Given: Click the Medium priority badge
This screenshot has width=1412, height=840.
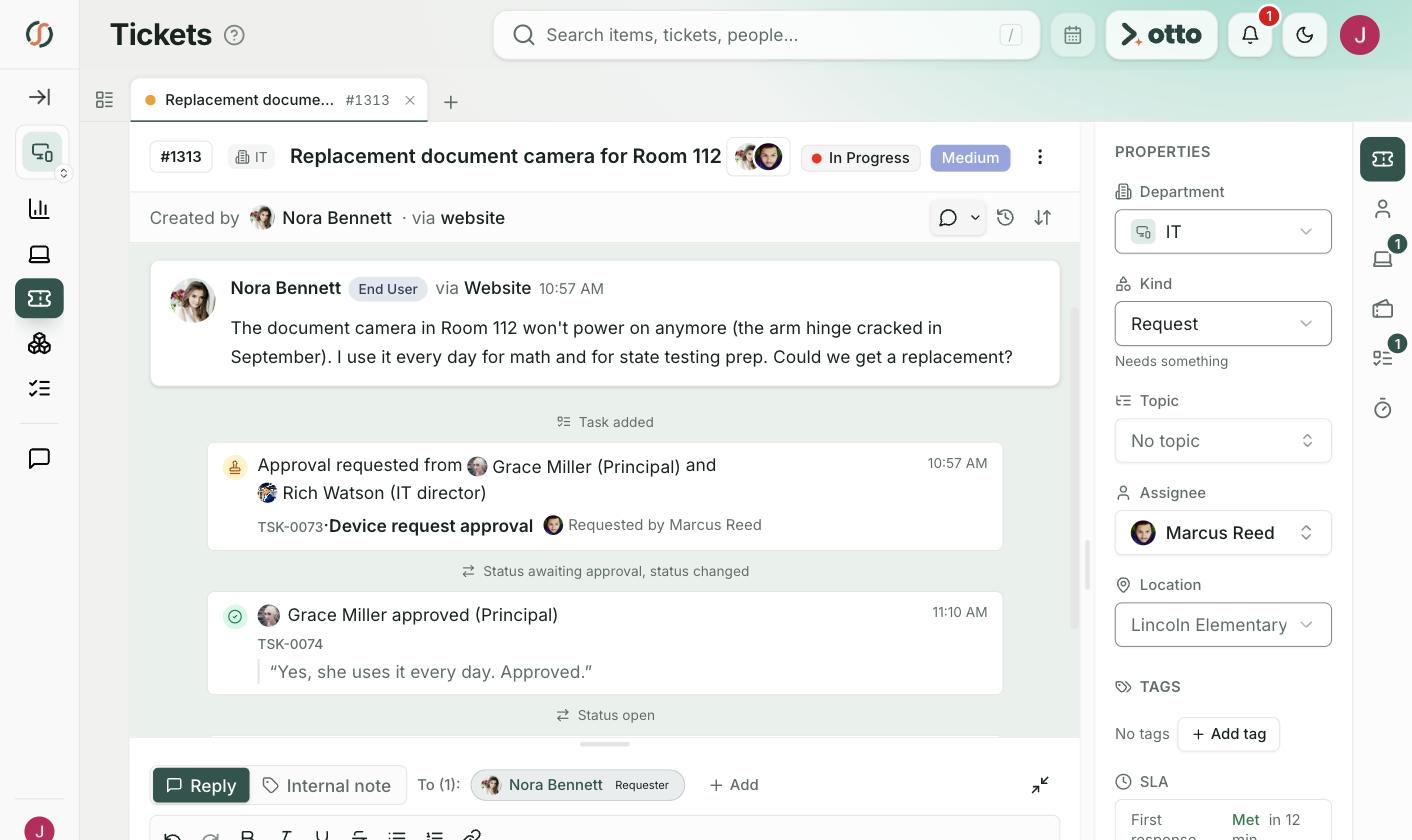Looking at the screenshot, I should click(x=970, y=158).
